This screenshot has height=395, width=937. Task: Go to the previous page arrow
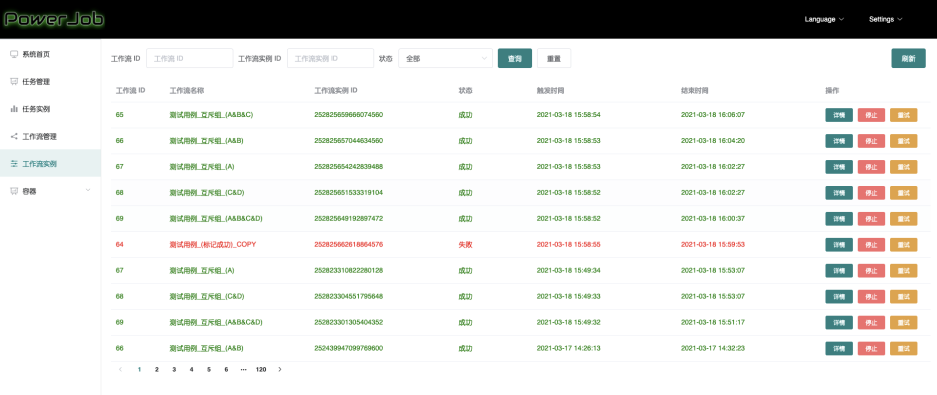click(121, 370)
